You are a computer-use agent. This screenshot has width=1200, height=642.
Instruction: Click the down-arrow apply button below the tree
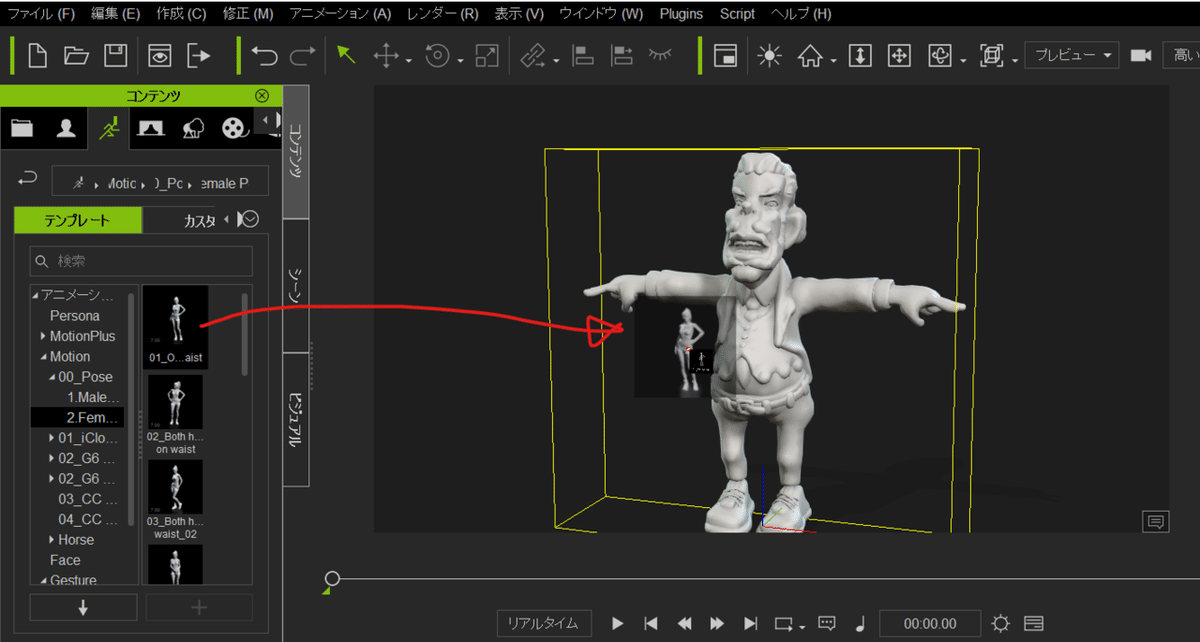point(83,607)
